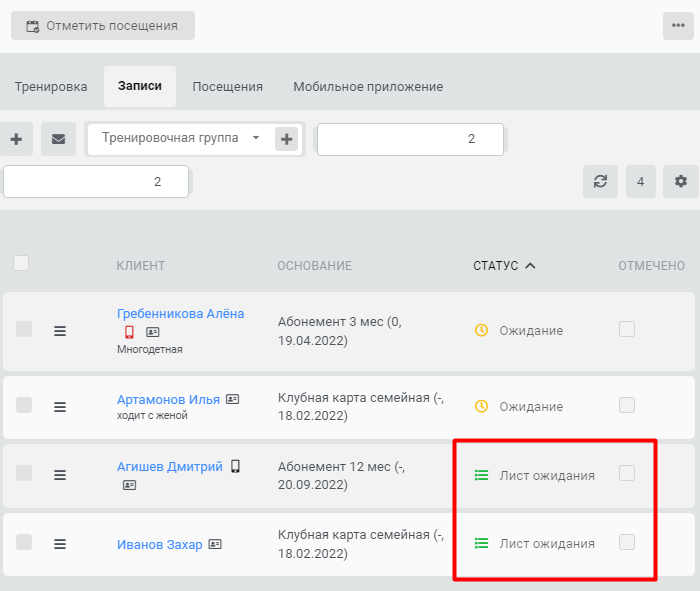
Task: Select row checkbox for Гребенникова Алёна
Action: (24, 329)
